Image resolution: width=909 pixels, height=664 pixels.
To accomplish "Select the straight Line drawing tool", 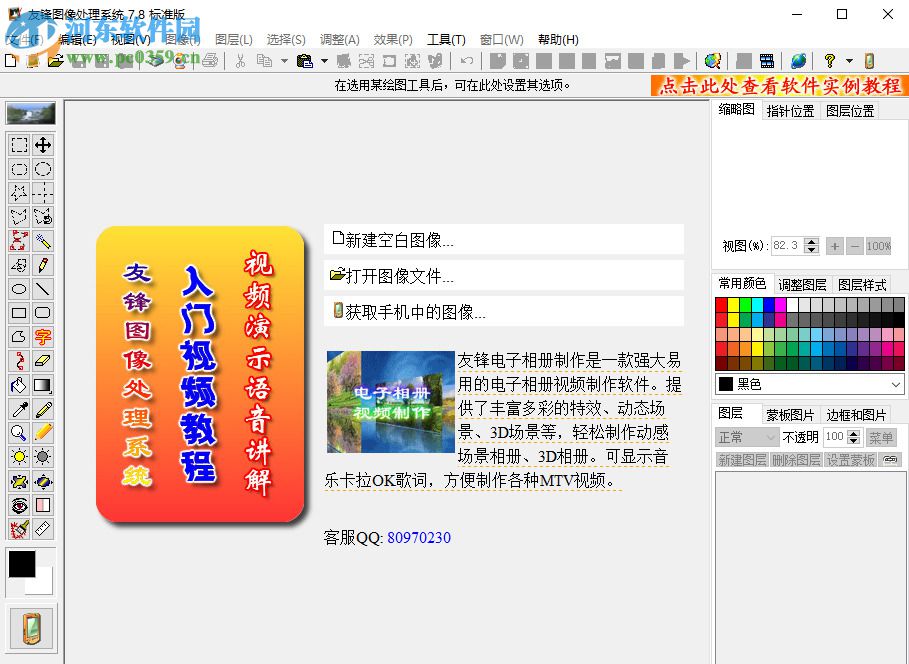I will pos(41,289).
